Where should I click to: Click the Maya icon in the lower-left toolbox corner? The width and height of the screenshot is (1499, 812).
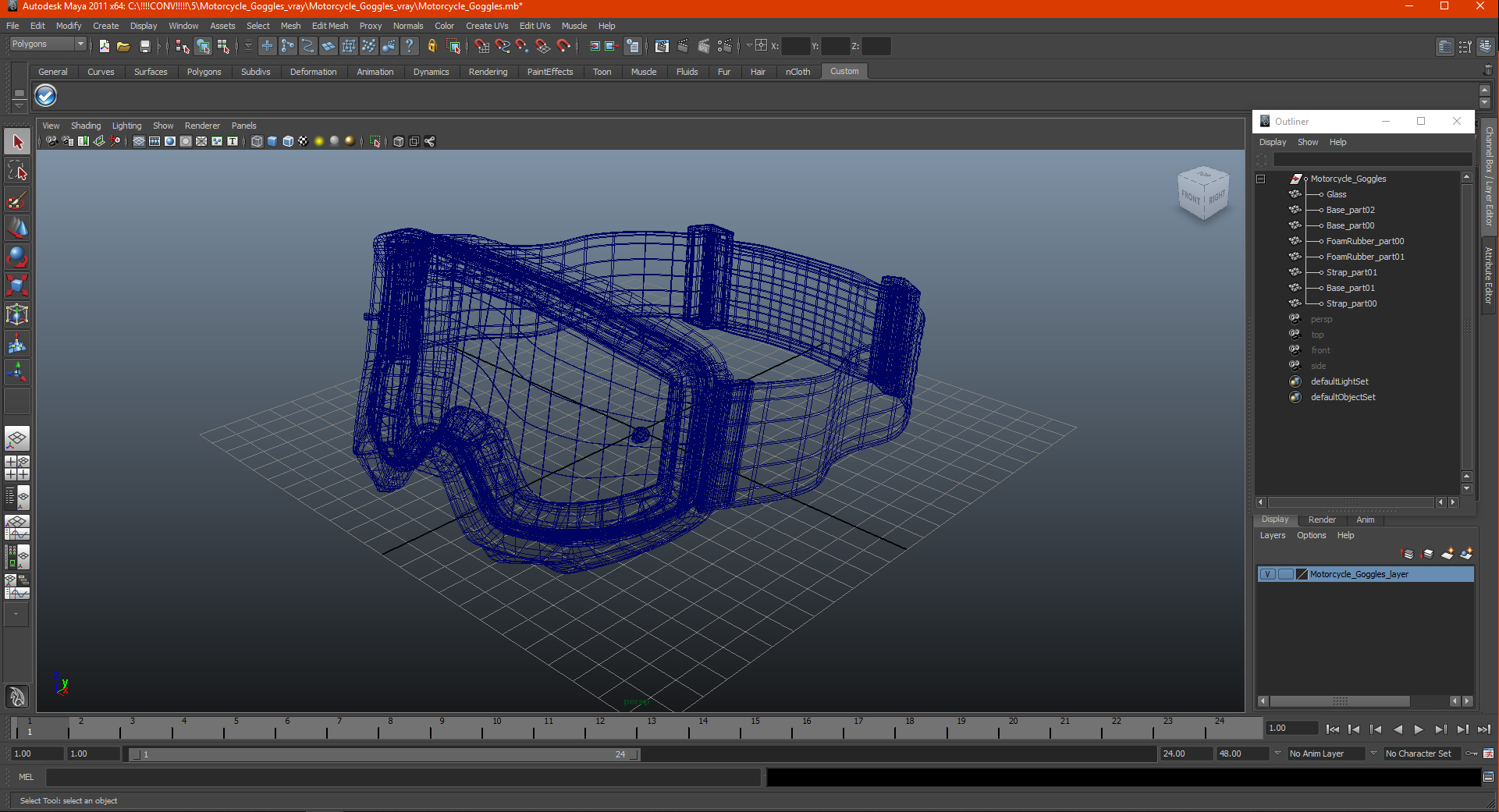click(x=17, y=696)
